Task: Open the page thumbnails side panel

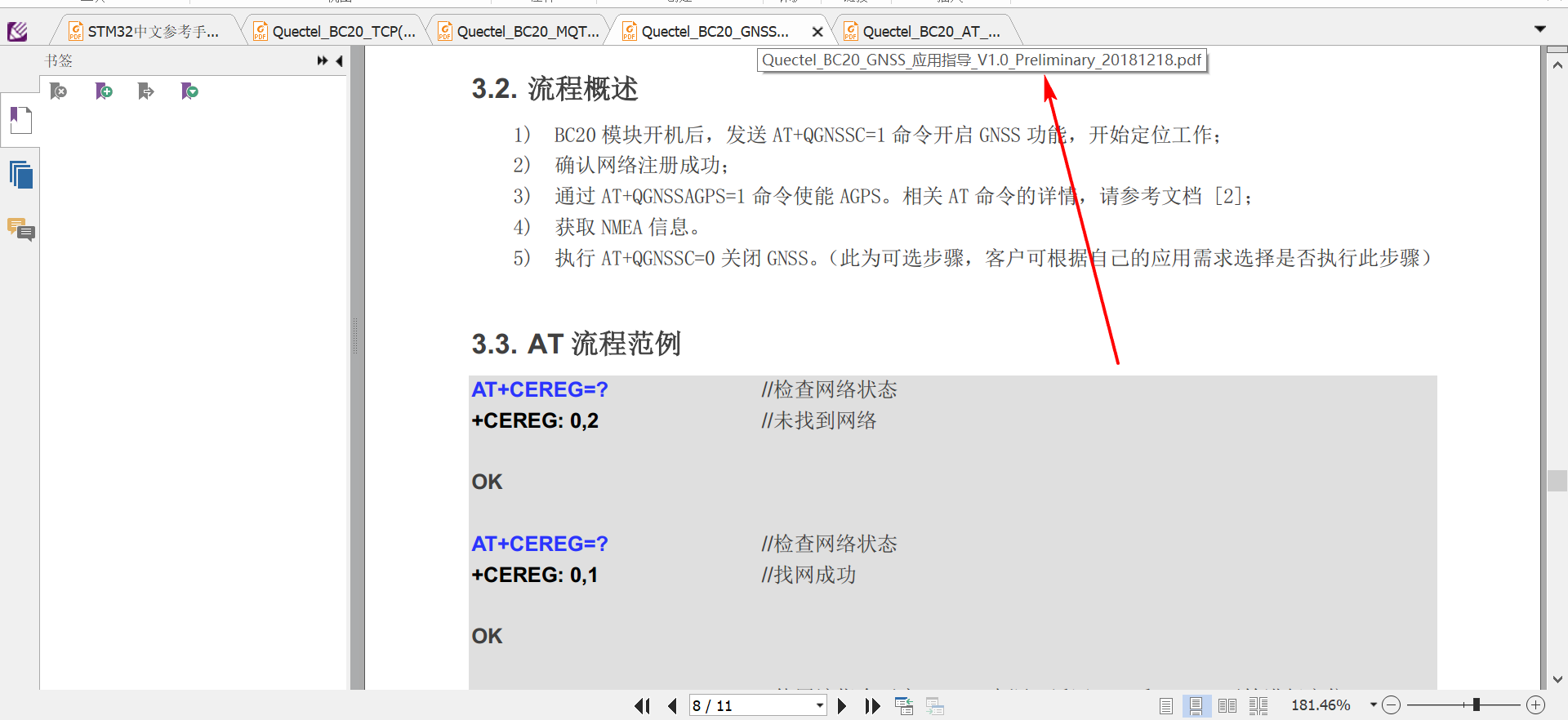Action: pyautogui.click(x=20, y=175)
